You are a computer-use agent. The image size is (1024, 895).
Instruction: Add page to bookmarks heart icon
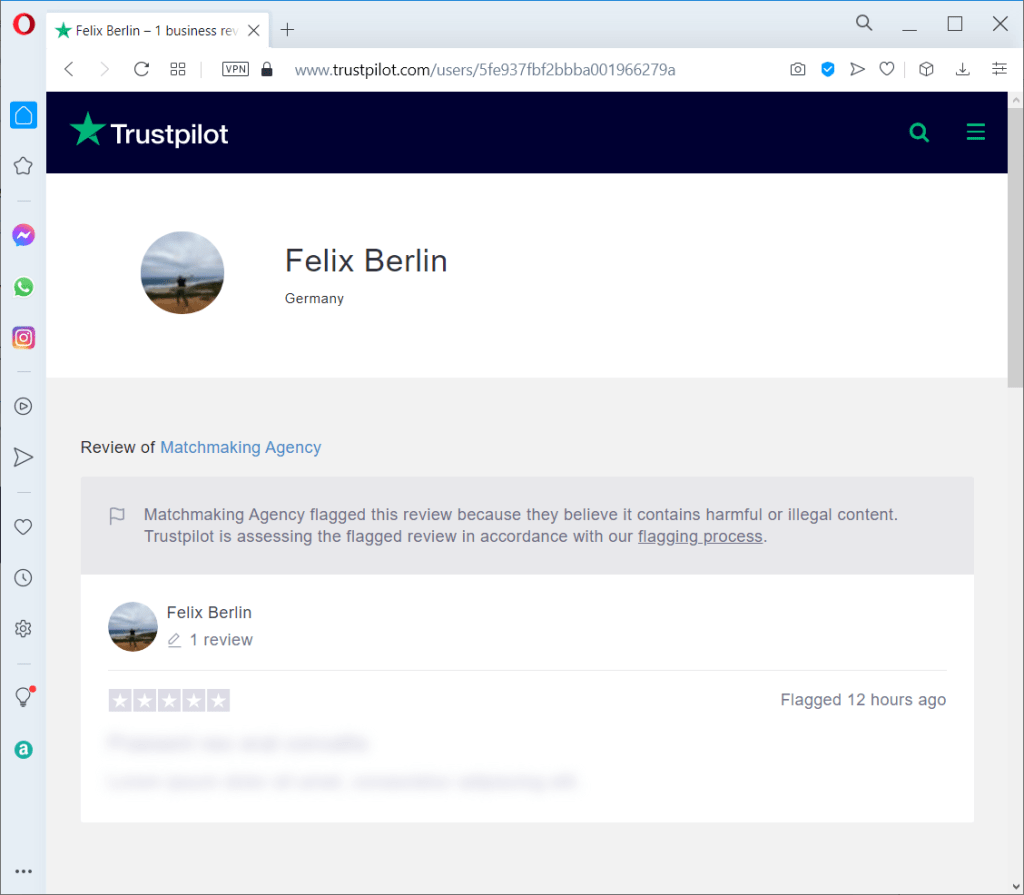tap(886, 69)
